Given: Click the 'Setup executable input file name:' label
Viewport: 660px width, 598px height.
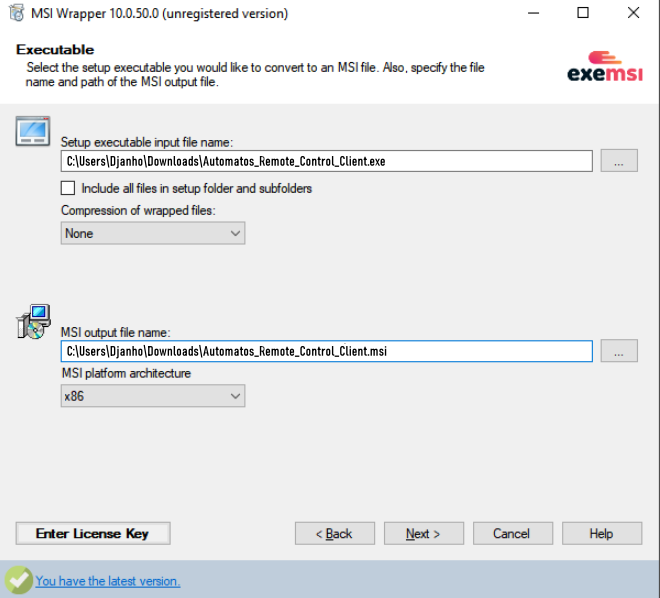Looking at the screenshot, I should click(x=147, y=142).
